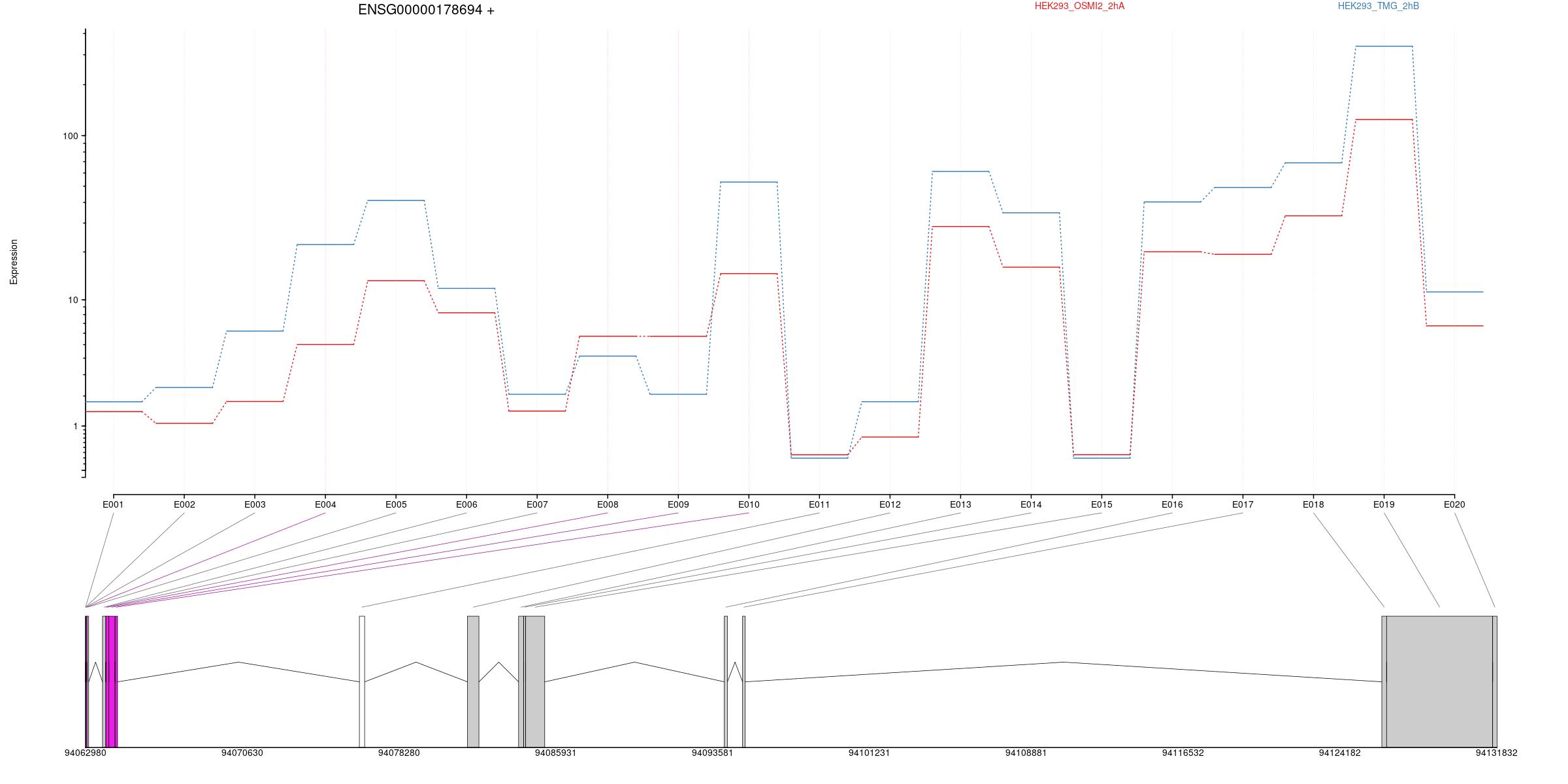Image resolution: width=1568 pixels, height=784 pixels.
Task: Click genomic coordinate 94078280
Action: pyautogui.click(x=399, y=753)
